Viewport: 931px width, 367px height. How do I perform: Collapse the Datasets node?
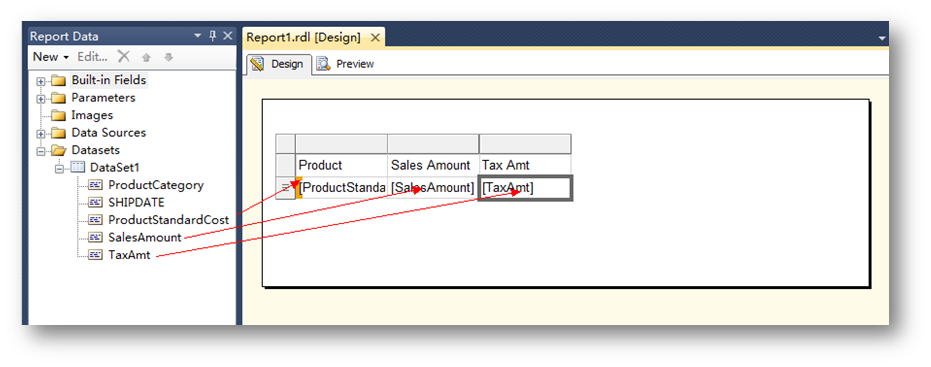coord(40,151)
